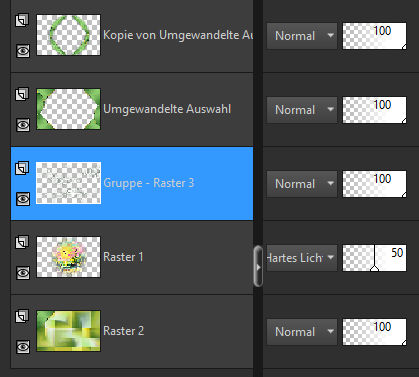Screen dimensions: 419x377
Task: Click the opacity slider of the Raster 2 layer
Action: point(374,332)
